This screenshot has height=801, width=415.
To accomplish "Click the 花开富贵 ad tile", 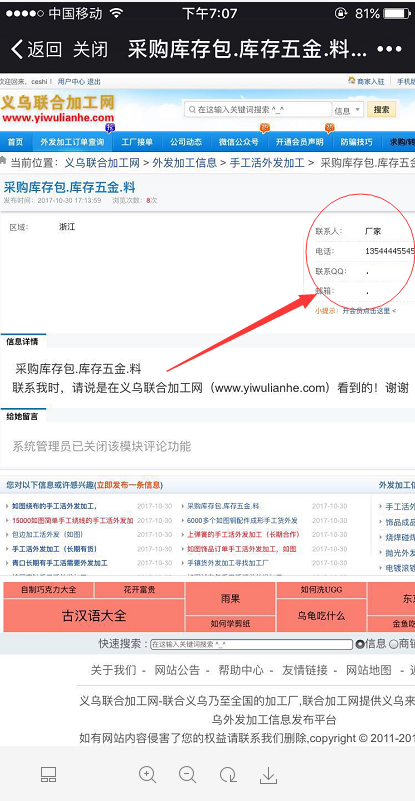I will 139,590.
